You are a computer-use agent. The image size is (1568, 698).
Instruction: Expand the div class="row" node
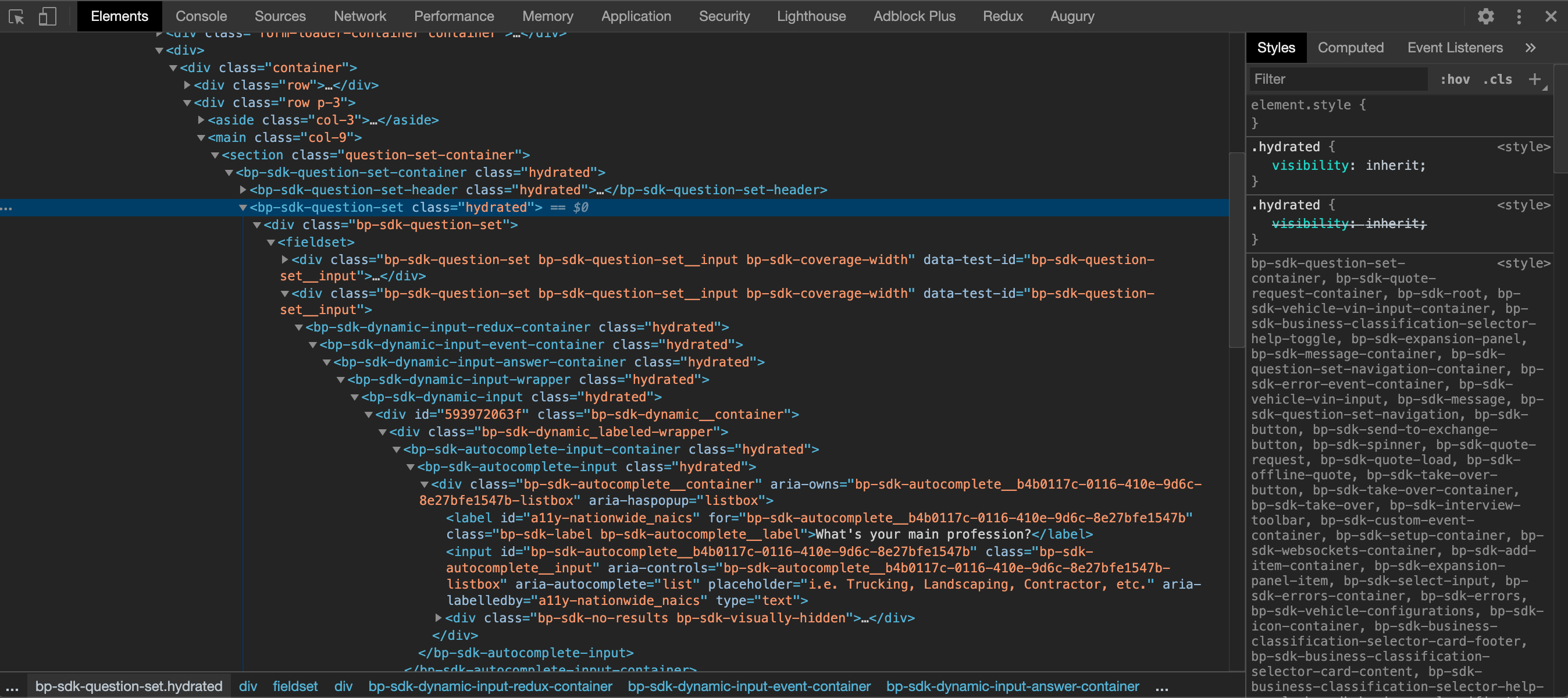[187, 85]
